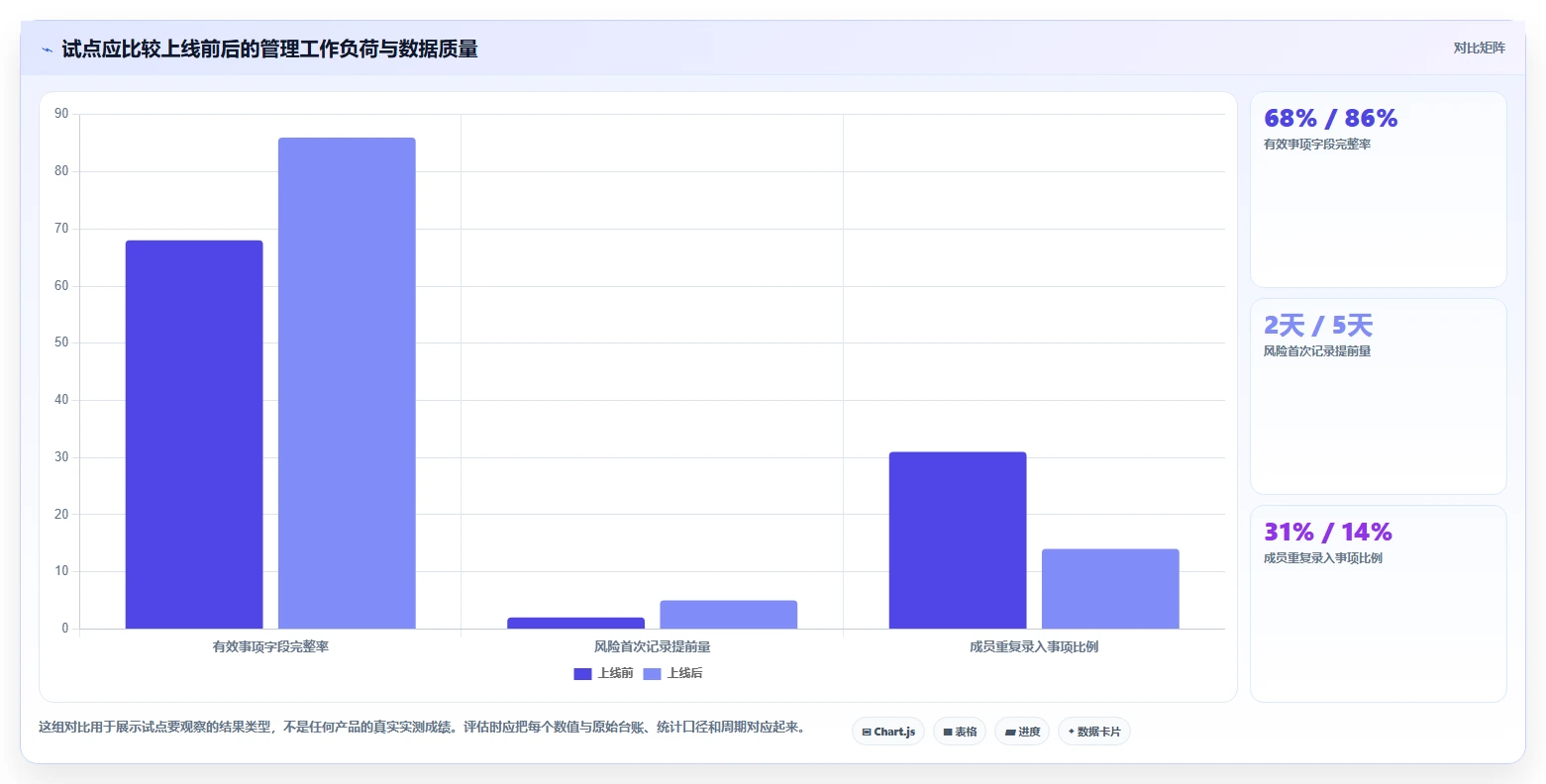Click the 进度 tag chip
This screenshot has height=784, width=1546.
(1022, 732)
